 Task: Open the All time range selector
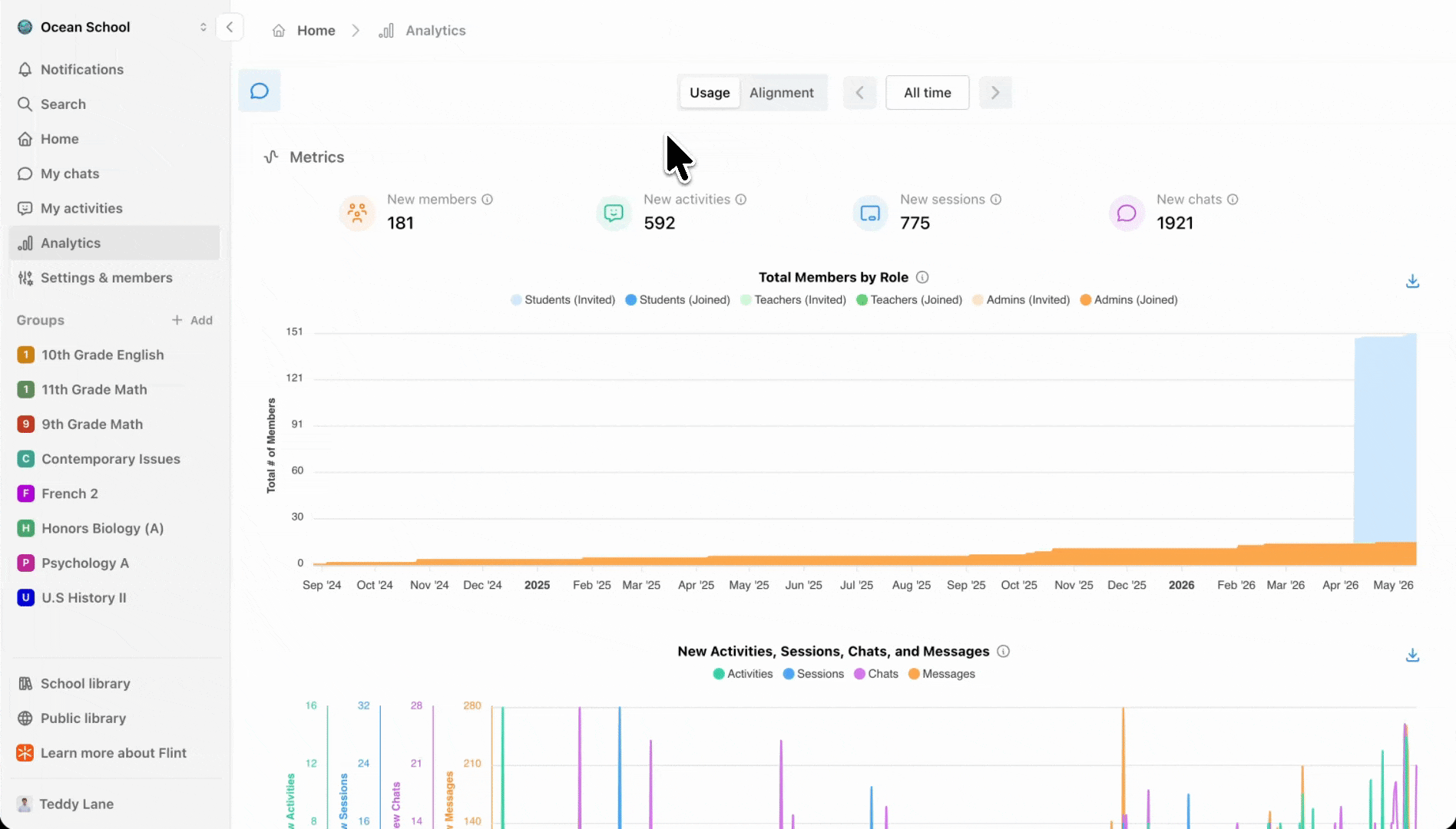(927, 93)
